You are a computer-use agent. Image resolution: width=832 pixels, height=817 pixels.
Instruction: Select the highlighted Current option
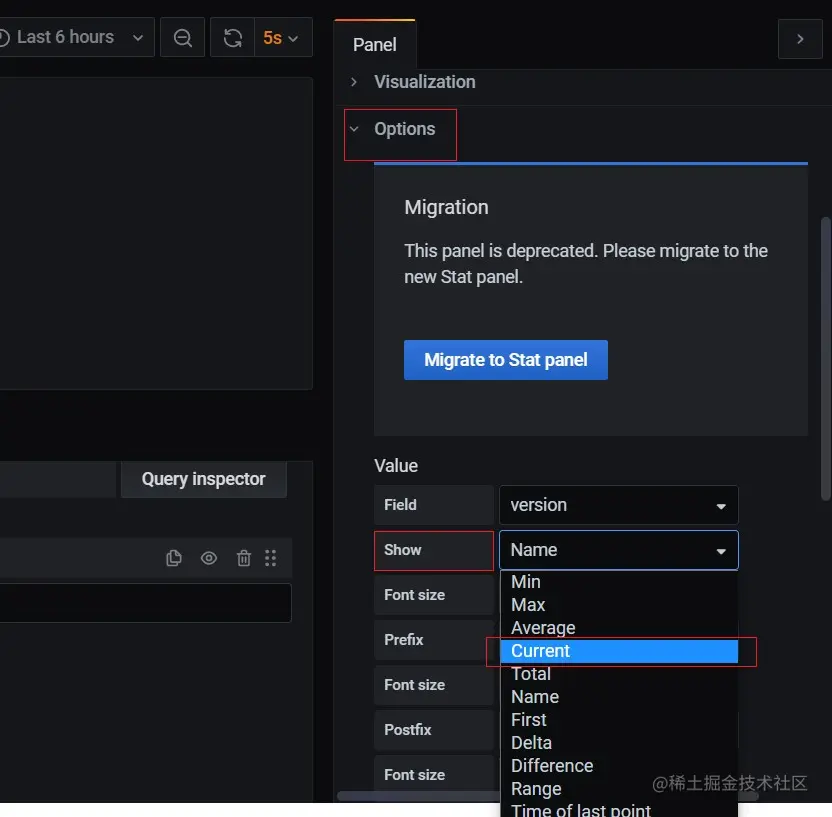619,651
